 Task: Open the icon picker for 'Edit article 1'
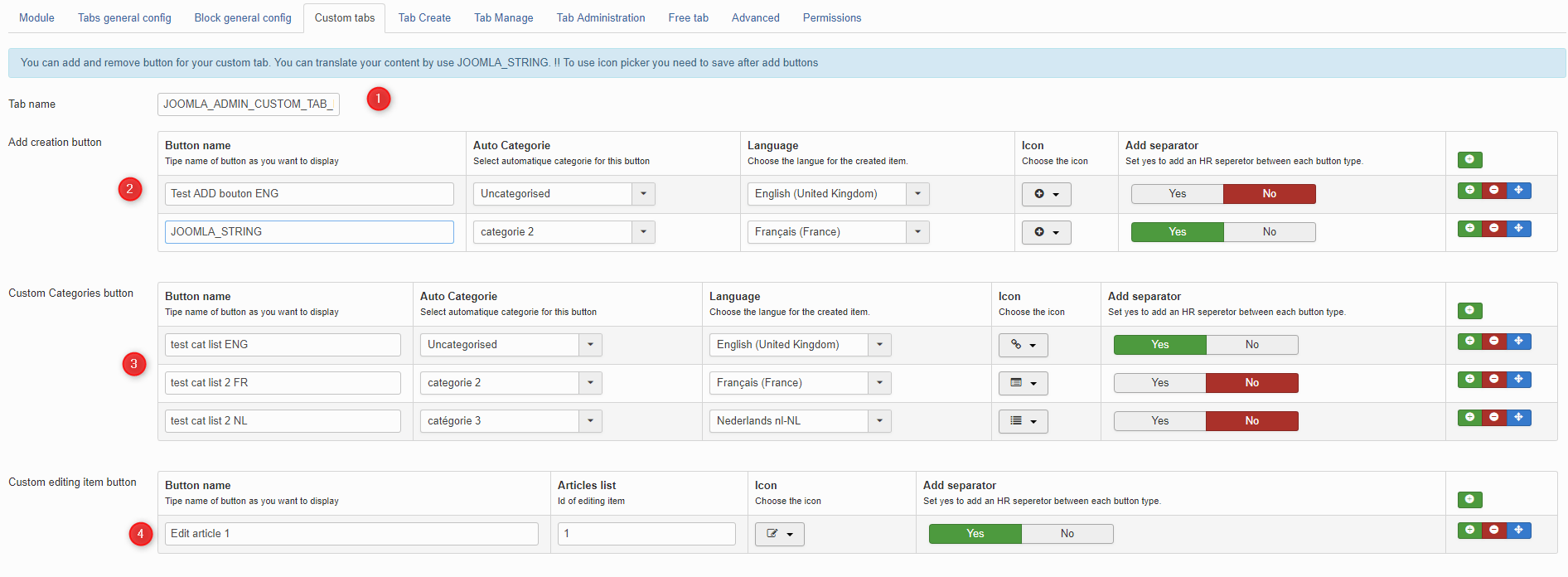tap(779, 534)
